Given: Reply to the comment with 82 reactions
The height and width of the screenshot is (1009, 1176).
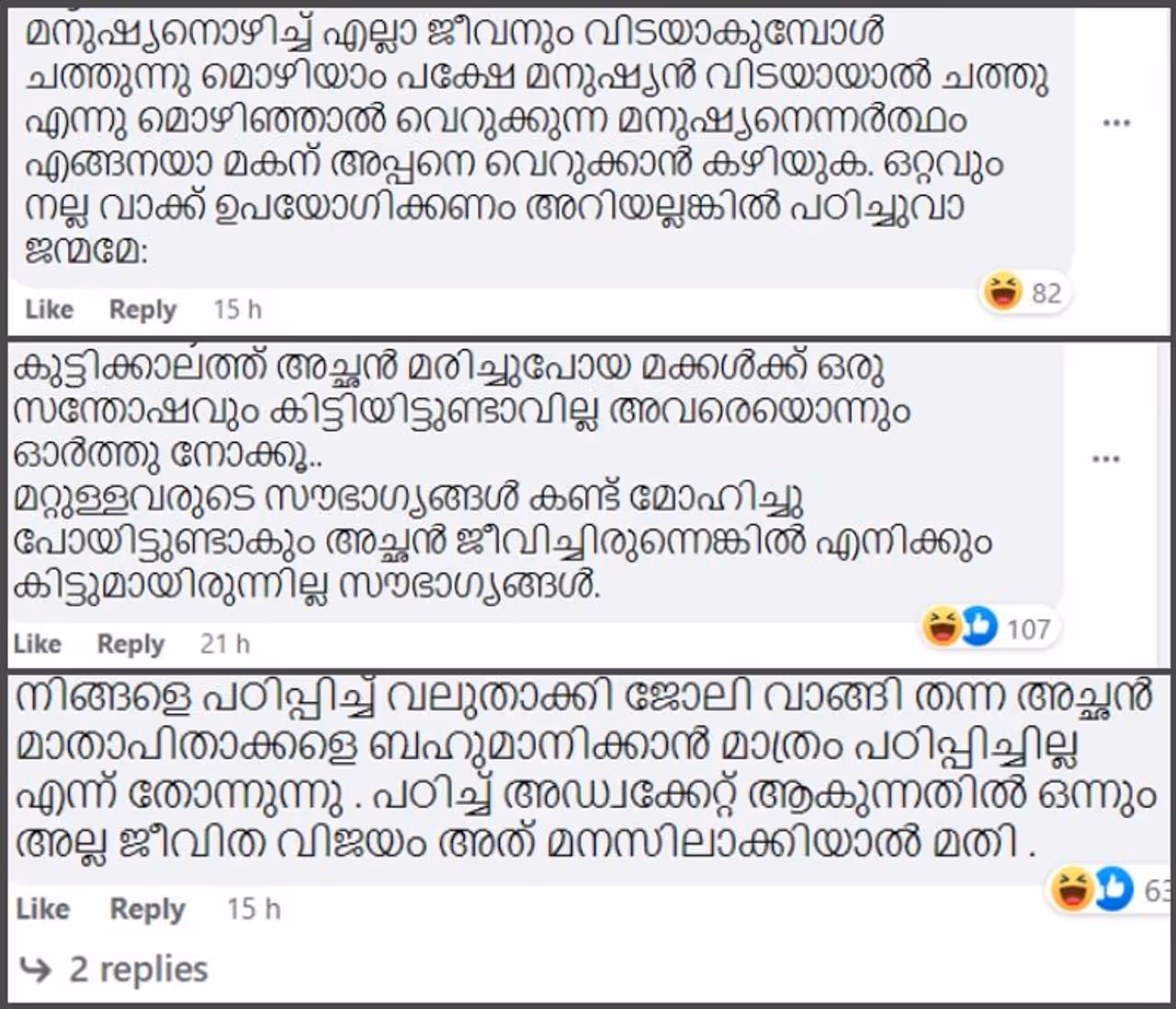Looking at the screenshot, I should [x=142, y=310].
